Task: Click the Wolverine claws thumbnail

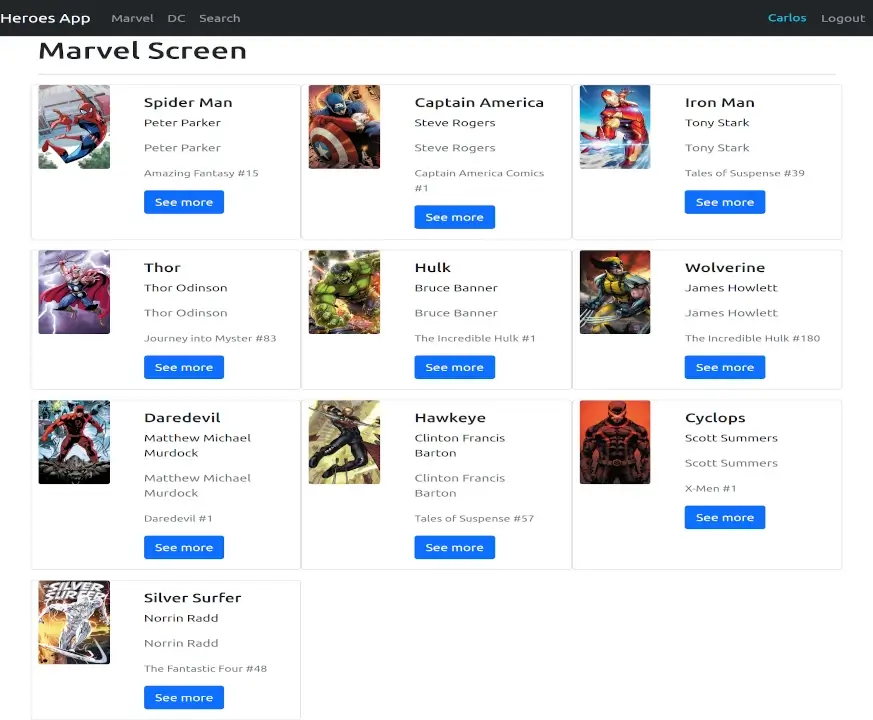Action: coord(615,292)
